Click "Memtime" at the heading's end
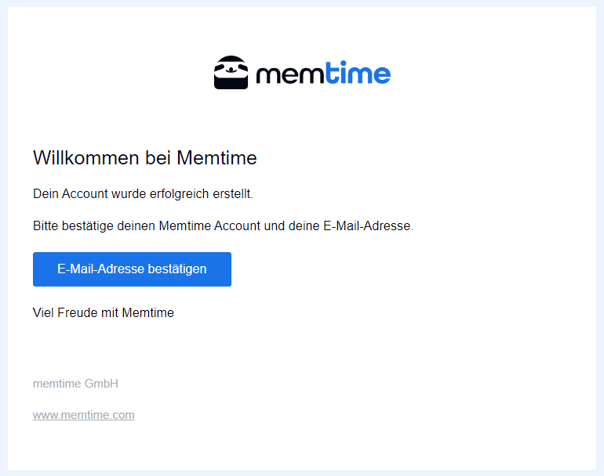 tap(217, 158)
